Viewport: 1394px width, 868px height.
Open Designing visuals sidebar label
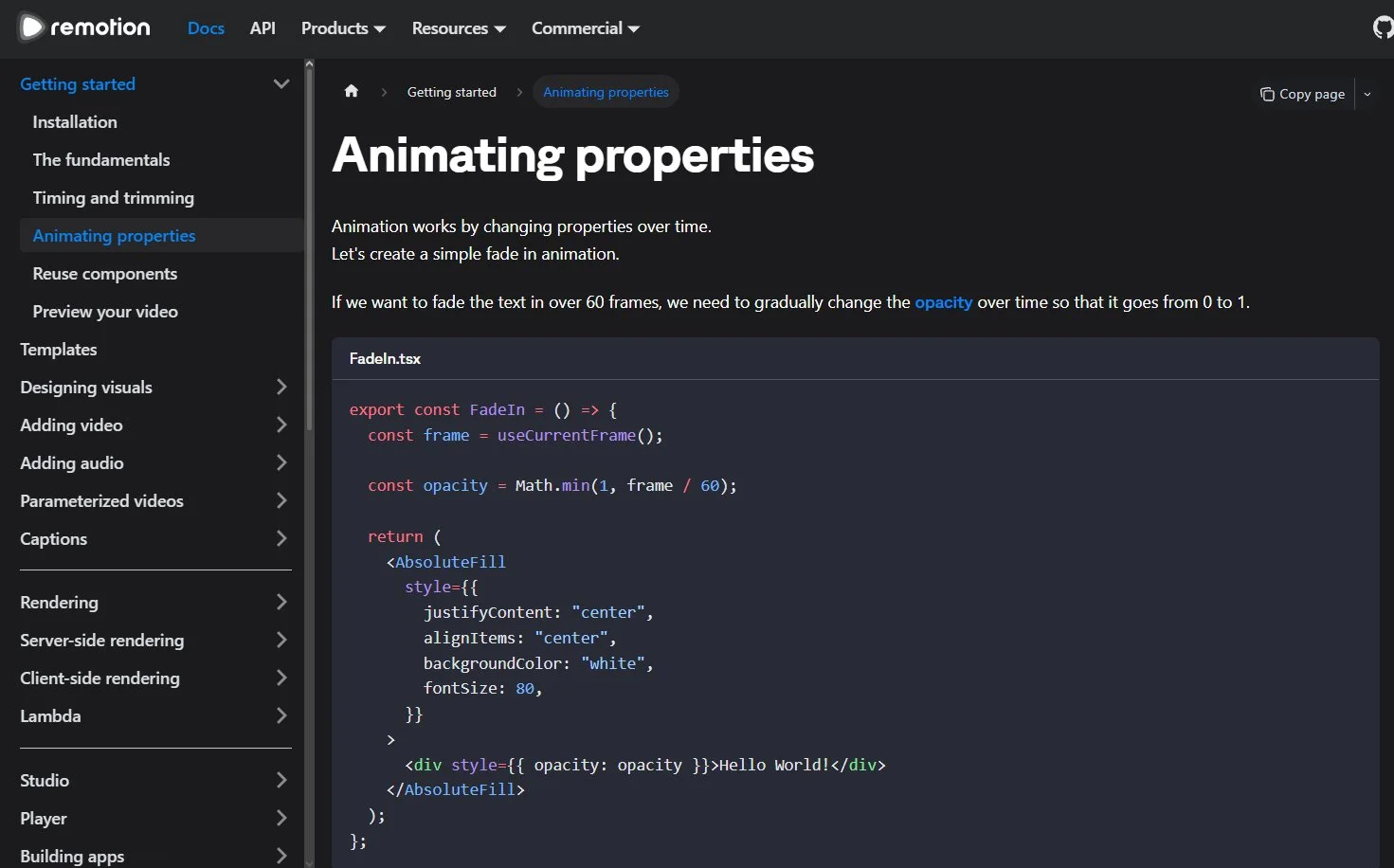[86, 388]
